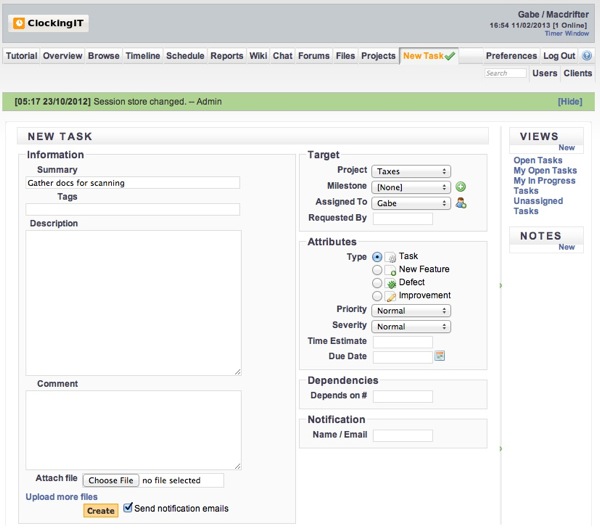600x532 pixels.
Task: Click the green add milestone icon
Action: click(461, 187)
